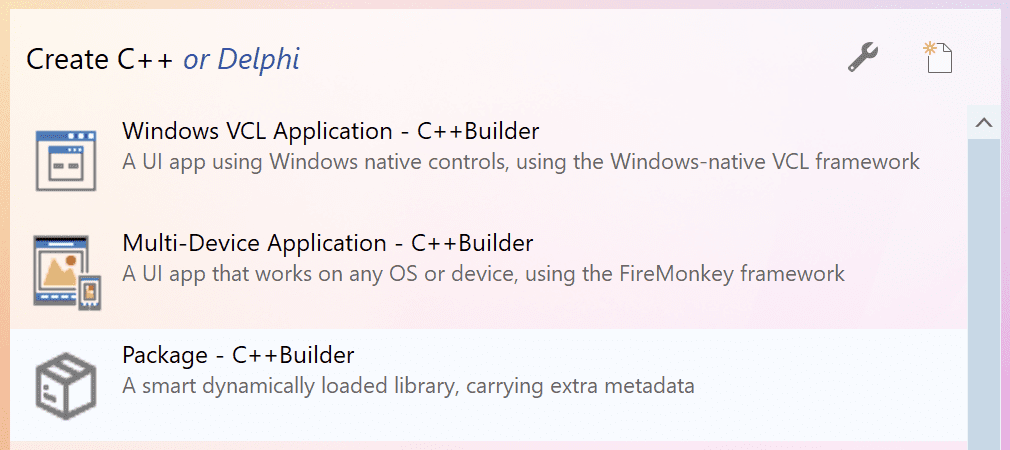Click the Multi-Device Application picture icon
This screenshot has width=1010, height=450.
point(66,271)
